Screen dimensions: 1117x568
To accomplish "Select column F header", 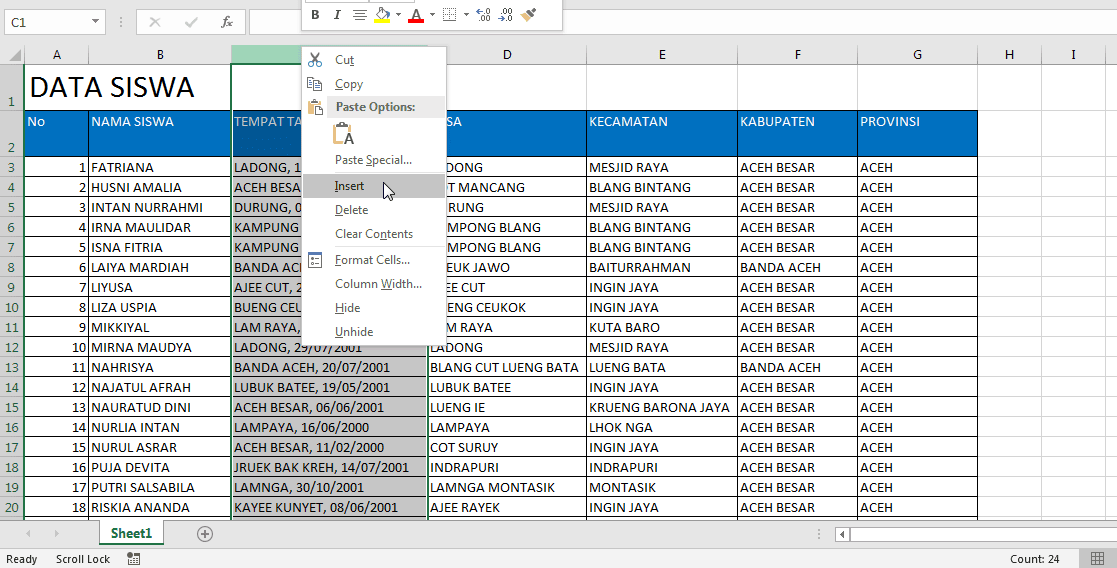I will click(x=797, y=55).
